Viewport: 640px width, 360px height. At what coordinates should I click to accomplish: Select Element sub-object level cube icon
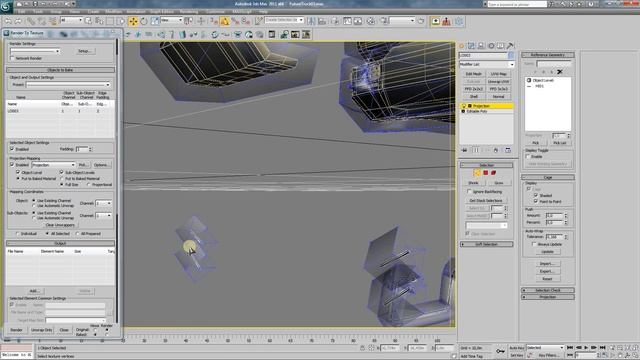click(x=493, y=173)
